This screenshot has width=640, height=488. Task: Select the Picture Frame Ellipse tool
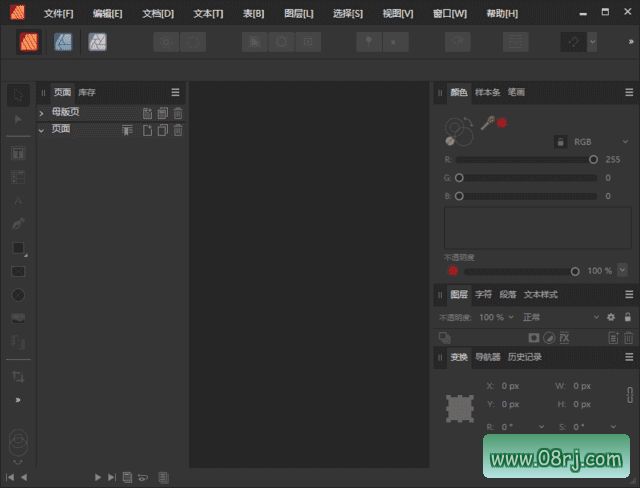18,295
